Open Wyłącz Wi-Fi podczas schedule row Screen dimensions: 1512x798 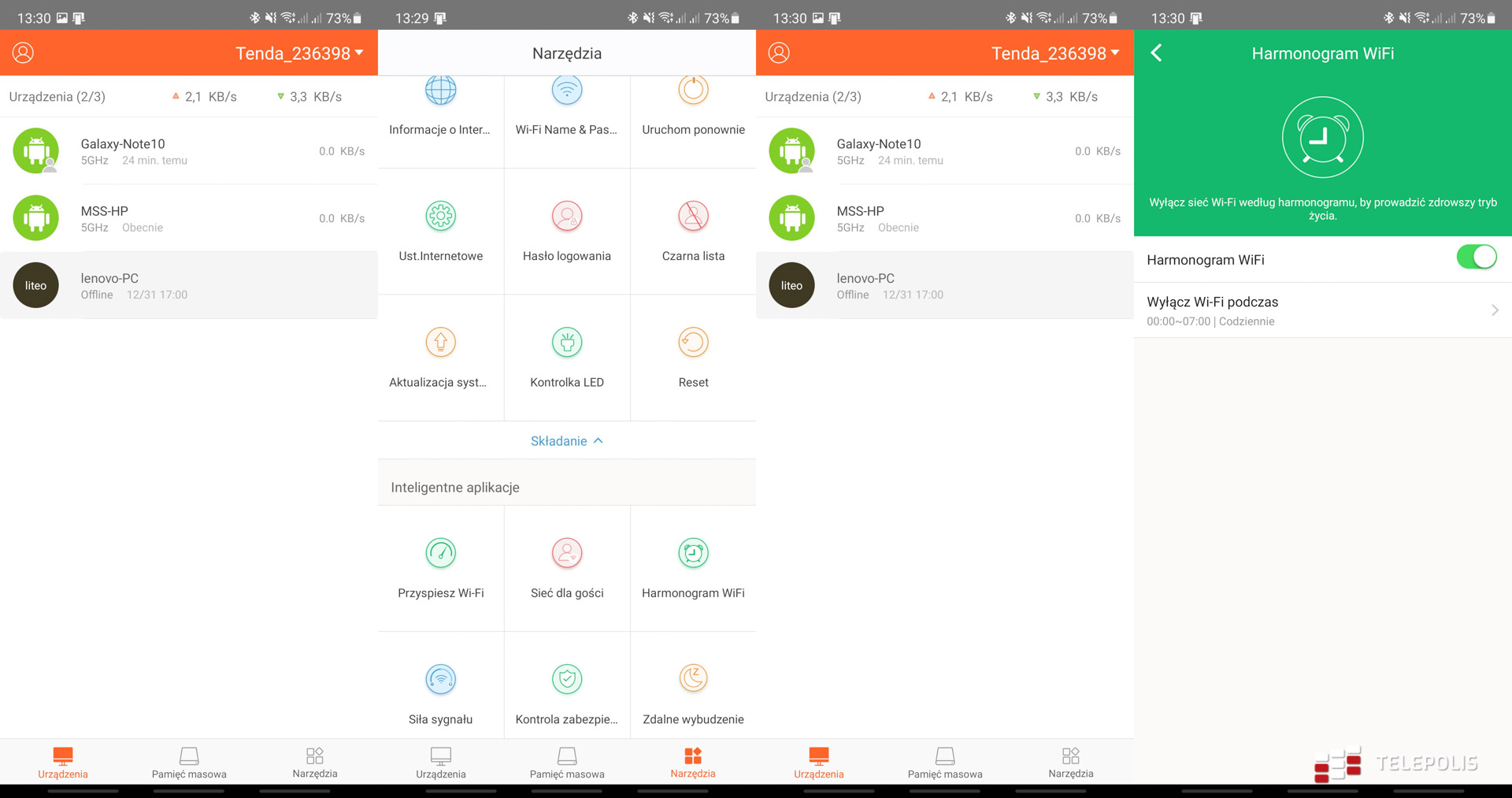[1322, 310]
